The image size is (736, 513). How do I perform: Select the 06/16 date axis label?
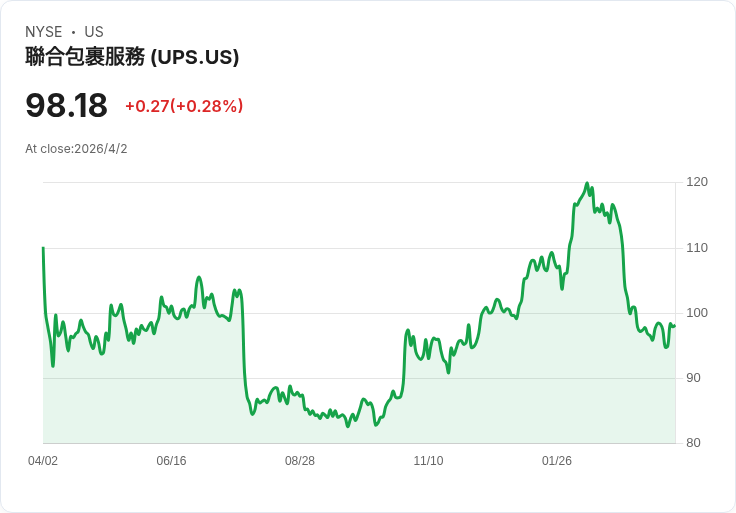pyautogui.click(x=171, y=461)
